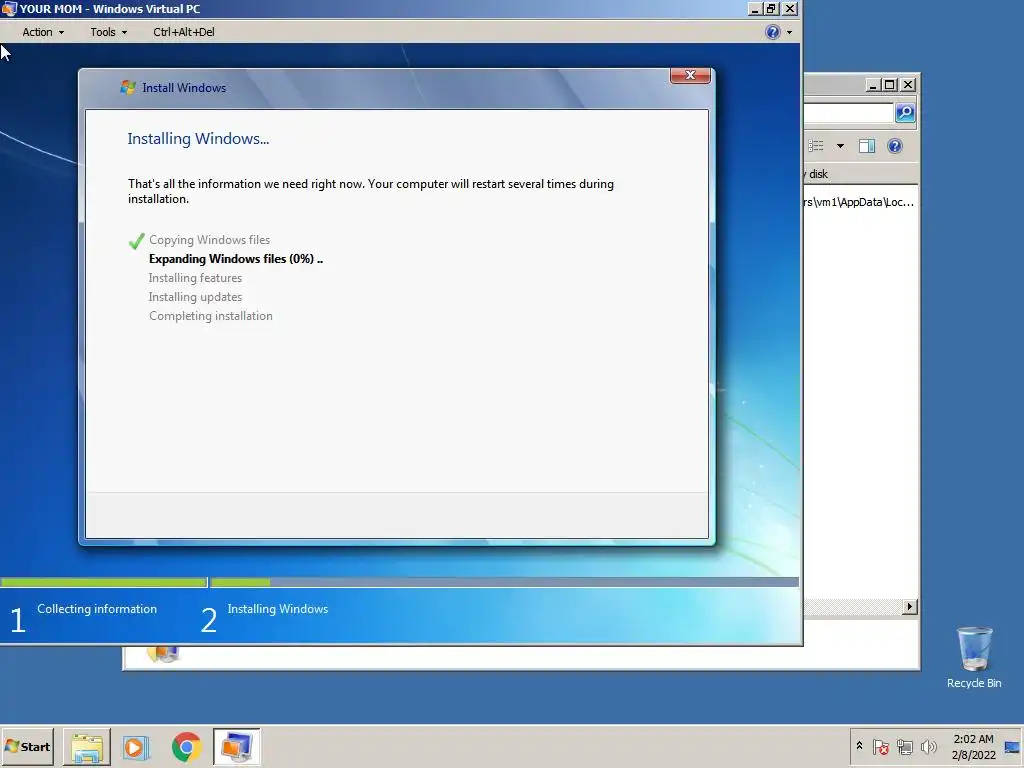Click the Virtual PC title bar icon
The width and height of the screenshot is (1024, 768).
coord(9,8)
